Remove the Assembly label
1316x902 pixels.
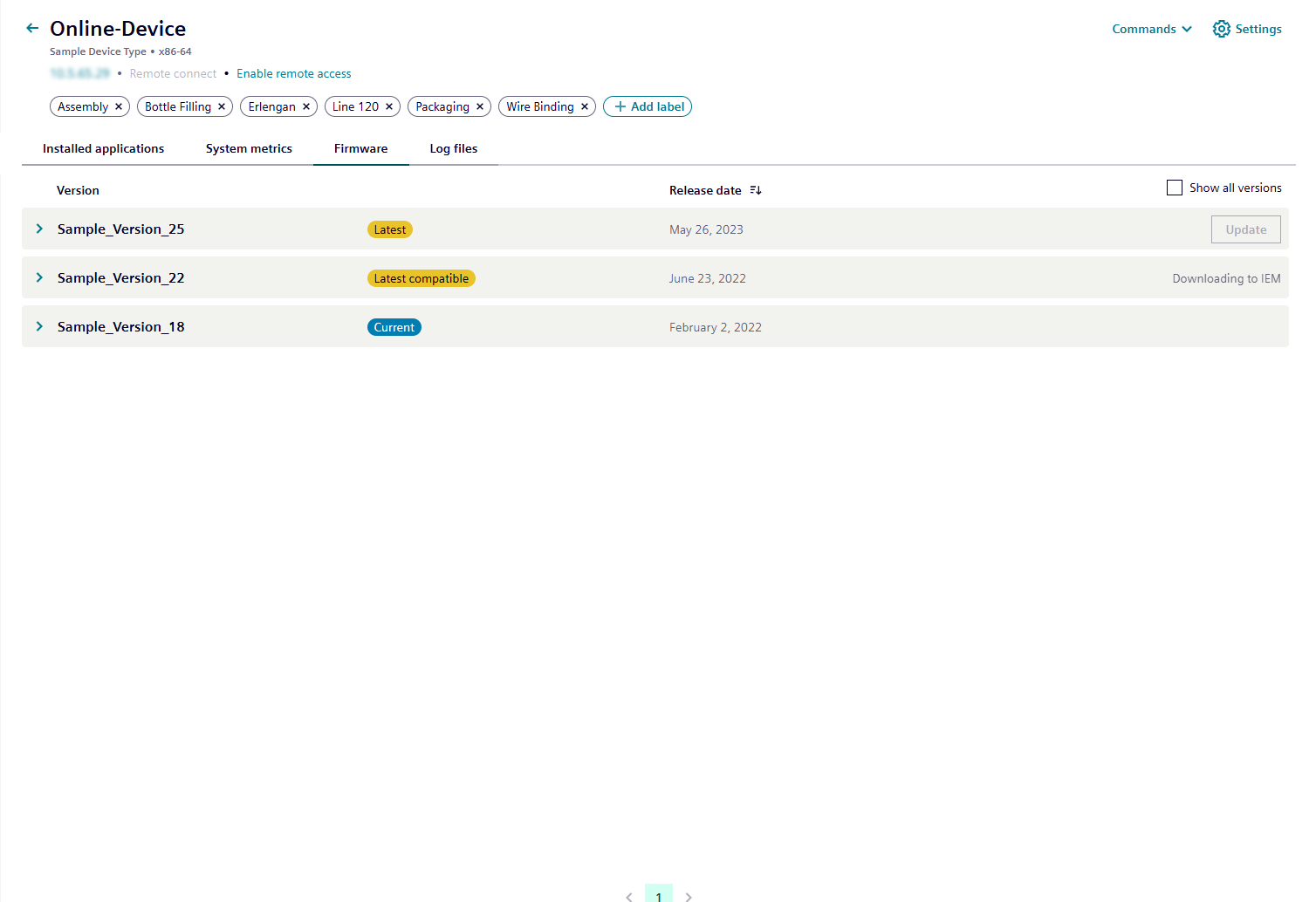119,106
